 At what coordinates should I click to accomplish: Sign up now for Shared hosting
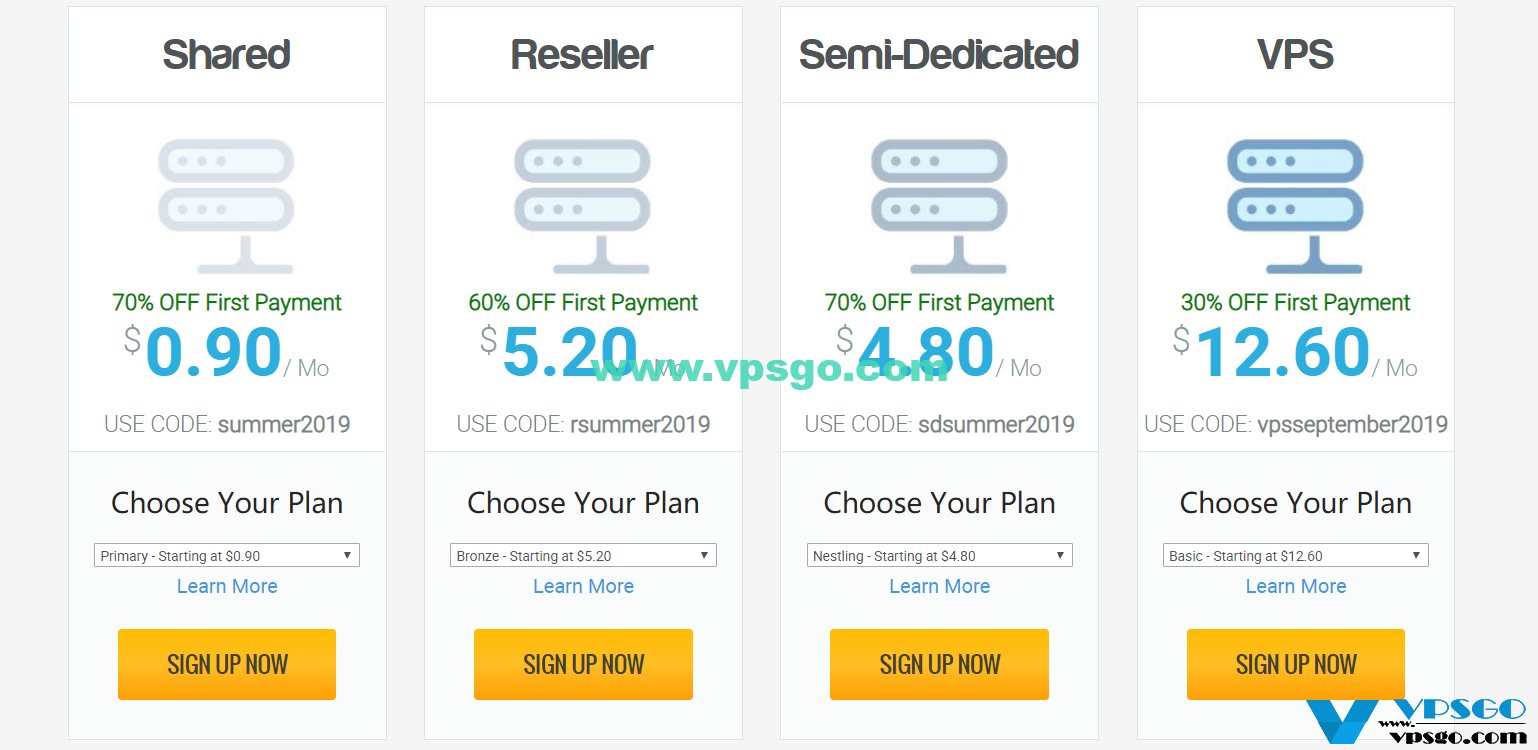(x=227, y=664)
